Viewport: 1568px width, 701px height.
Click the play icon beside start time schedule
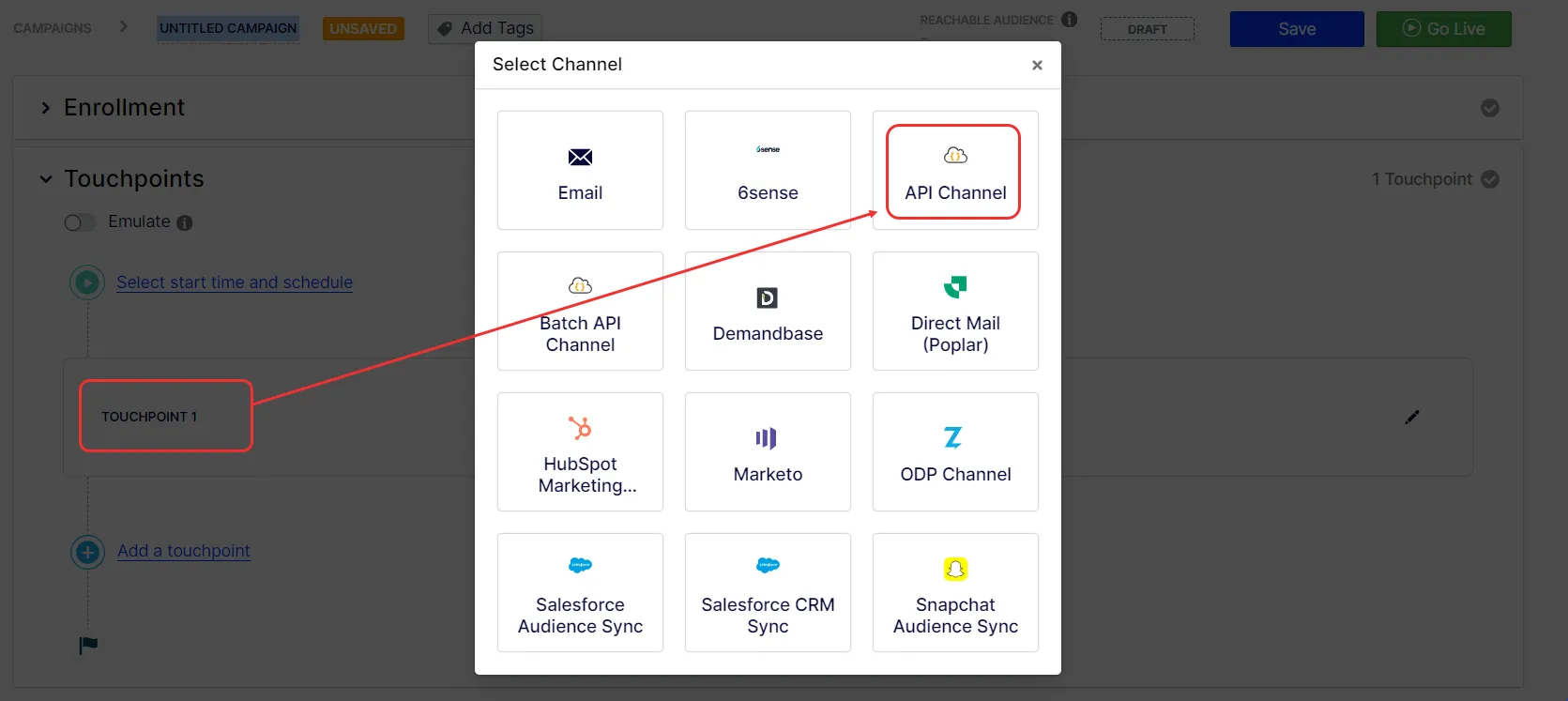(87, 282)
